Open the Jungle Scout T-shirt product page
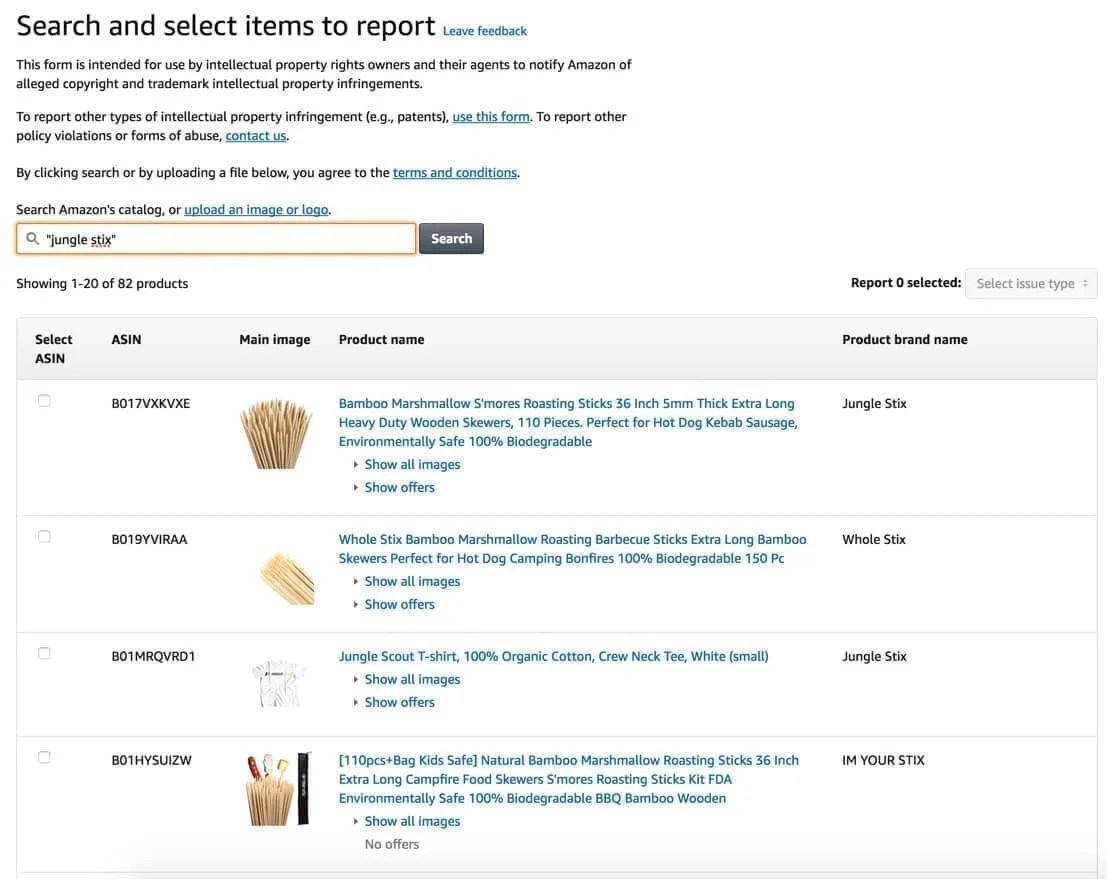 coord(553,654)
